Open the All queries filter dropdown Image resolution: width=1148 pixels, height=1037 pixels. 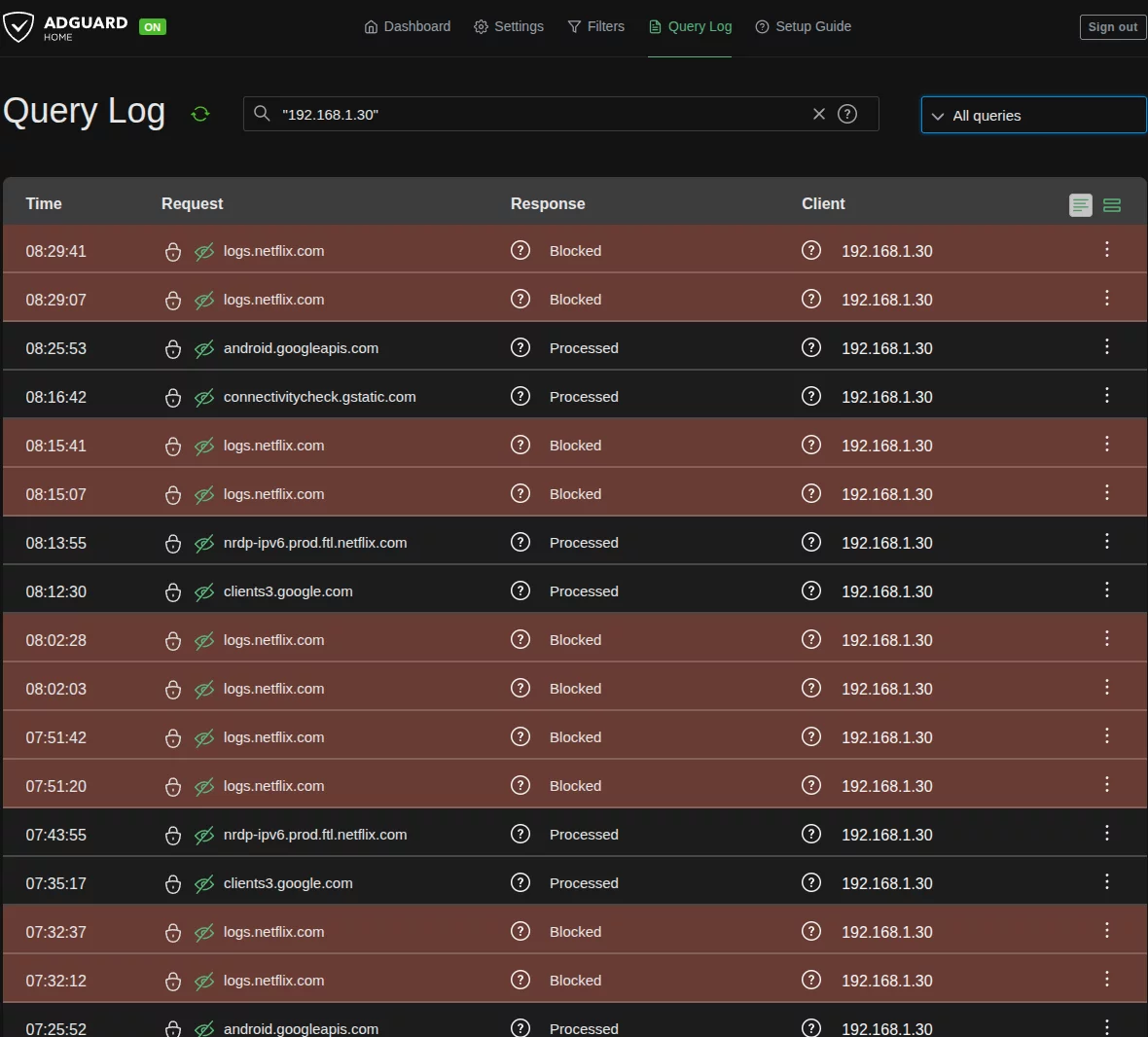pyautogui.click(x=1033, y=115)
